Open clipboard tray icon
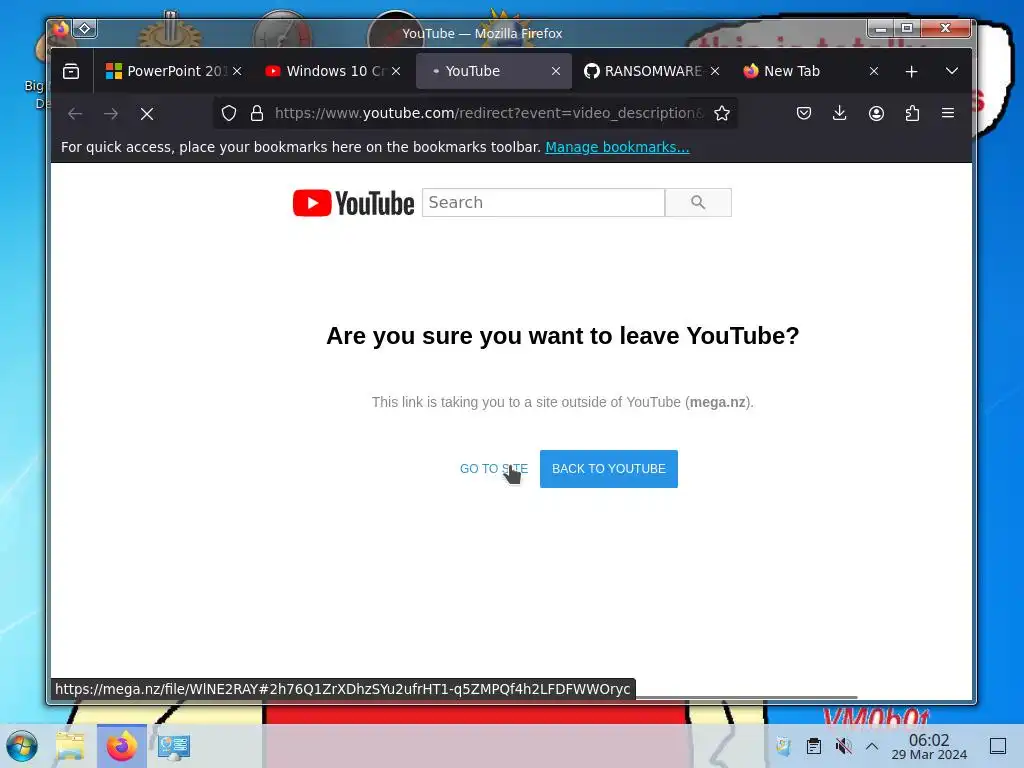Image resolution: width=1024 pixels, height=768 pixels. pyautogui.click(x=814, y=746)
